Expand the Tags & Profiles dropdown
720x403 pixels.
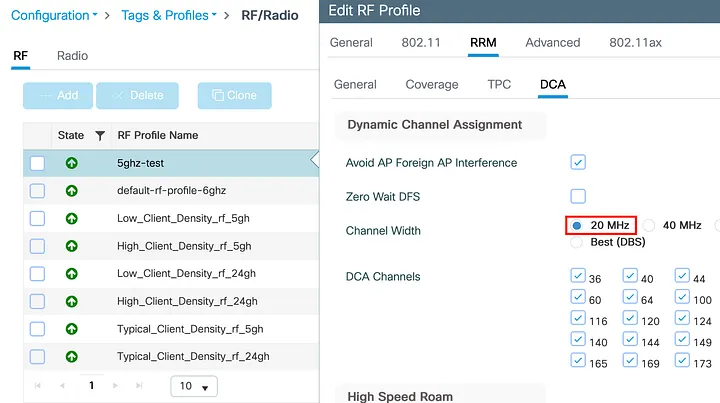[169, 15]
